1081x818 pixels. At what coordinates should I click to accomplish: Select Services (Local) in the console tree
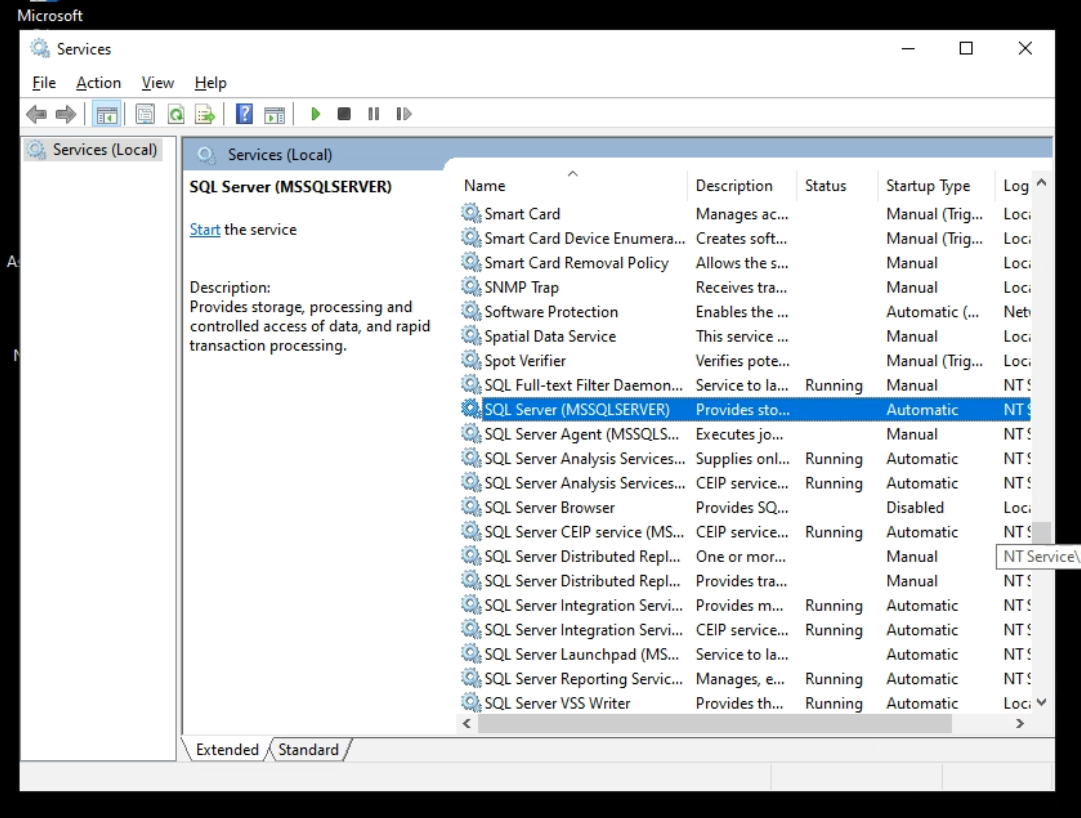pos(105,150)
